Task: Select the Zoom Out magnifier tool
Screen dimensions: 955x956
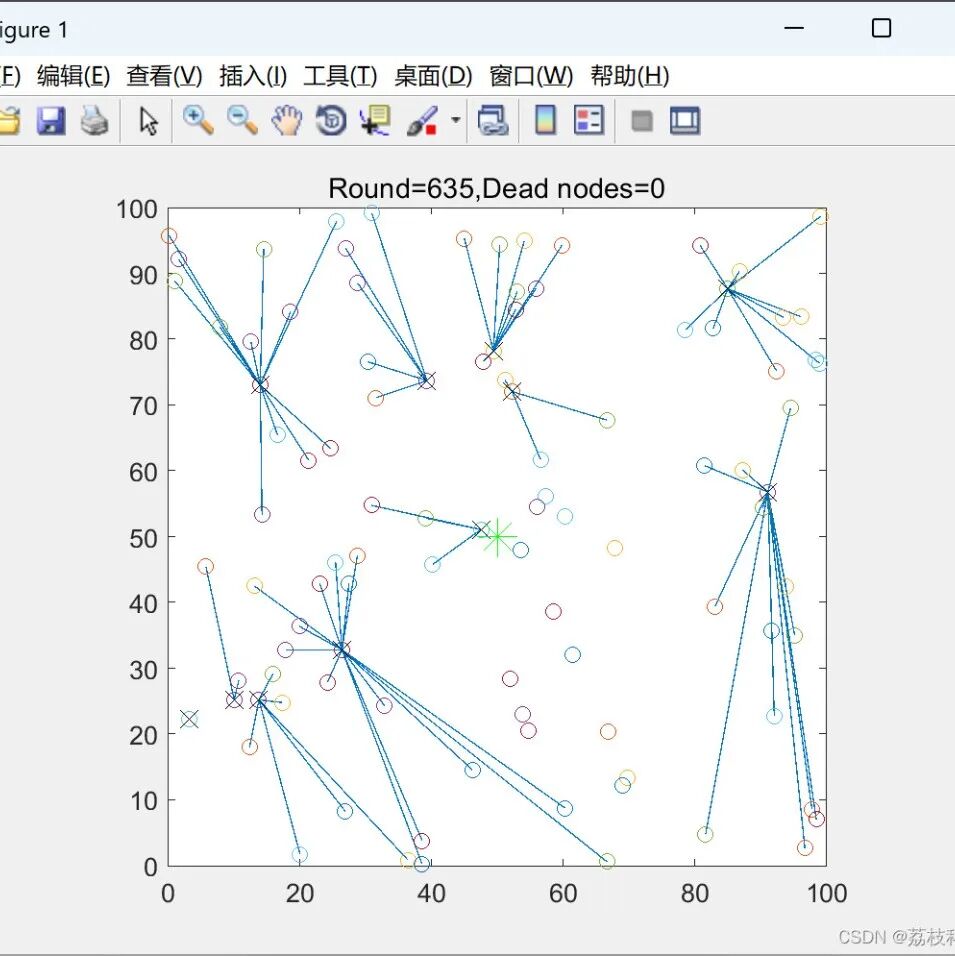Action: click(x=242, y=120)
